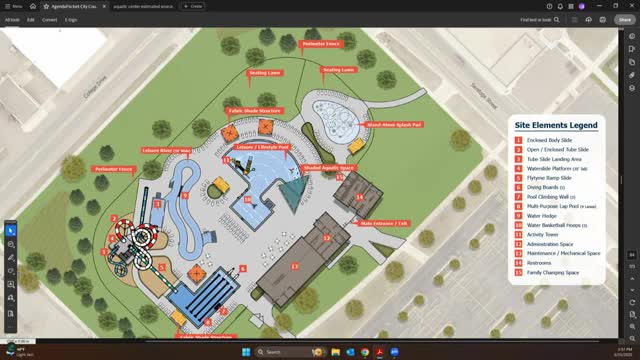
Task: Click the Leisure / Lifestyle Pool map label
Action: coord(262,147)
